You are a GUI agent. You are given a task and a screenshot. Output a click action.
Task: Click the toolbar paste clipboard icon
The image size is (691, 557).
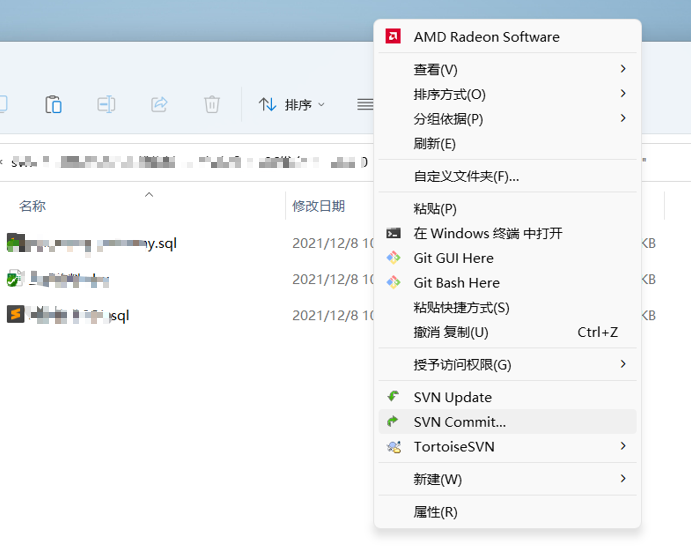(x=54, y=104)
